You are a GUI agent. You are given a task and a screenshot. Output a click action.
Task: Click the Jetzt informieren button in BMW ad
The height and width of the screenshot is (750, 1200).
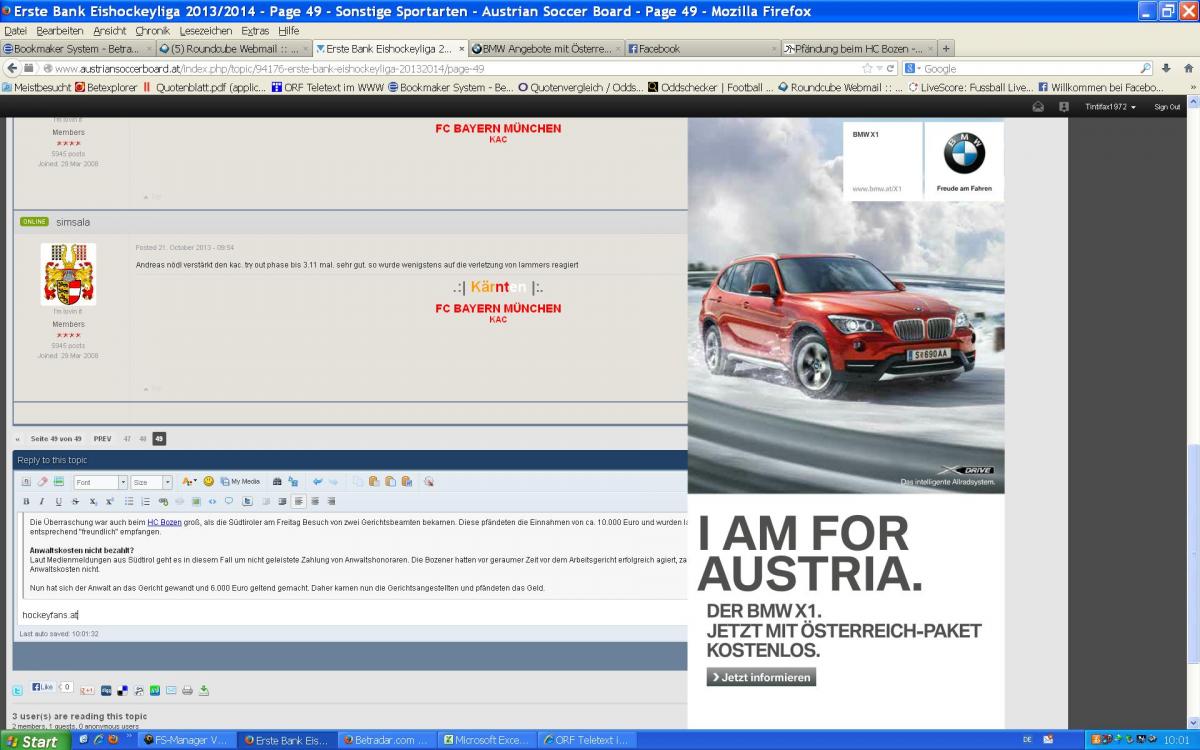tap(761, 677)
